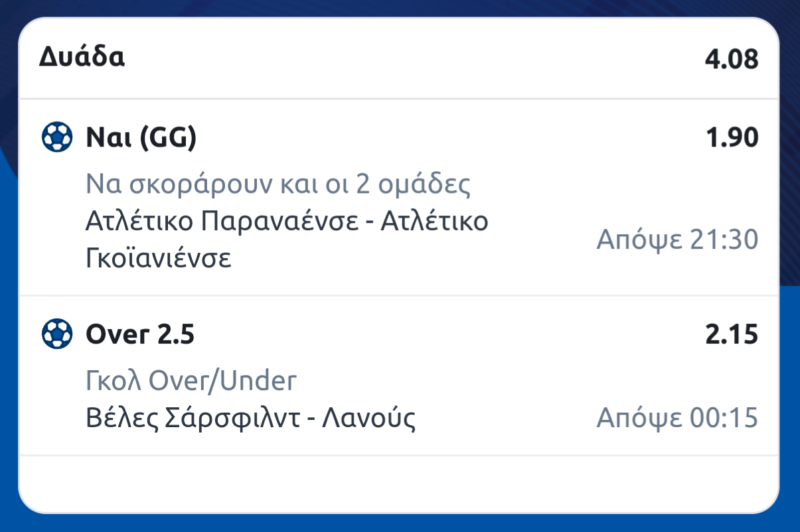Click the 1.90 odds value
Image resolution: width=800 pixels, height=532 pixels.
point(732,137)
